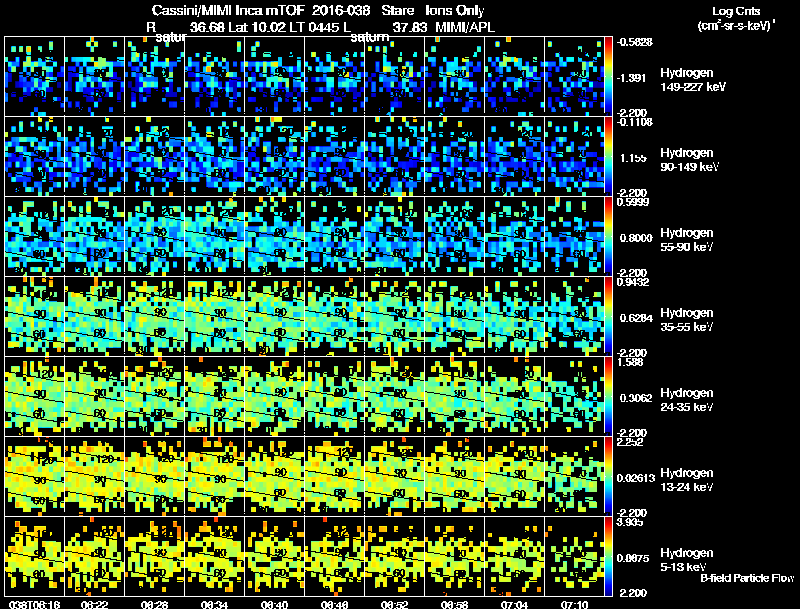
Task: Click the 0.8000 color scale value
Action: click(x=636, y=238)
